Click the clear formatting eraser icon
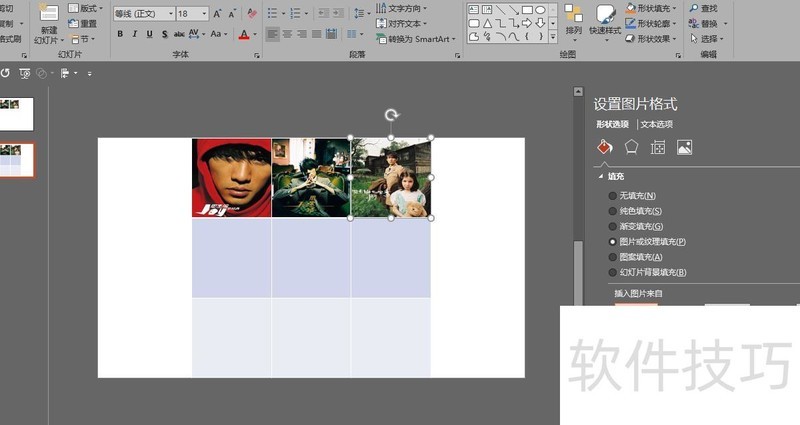Screen dimensions: 800x425 (250, 14)
